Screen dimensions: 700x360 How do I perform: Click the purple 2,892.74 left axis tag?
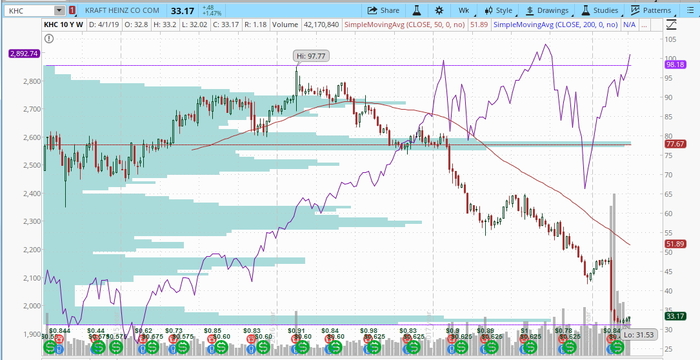pyautogui.click(x=25, y=54)
